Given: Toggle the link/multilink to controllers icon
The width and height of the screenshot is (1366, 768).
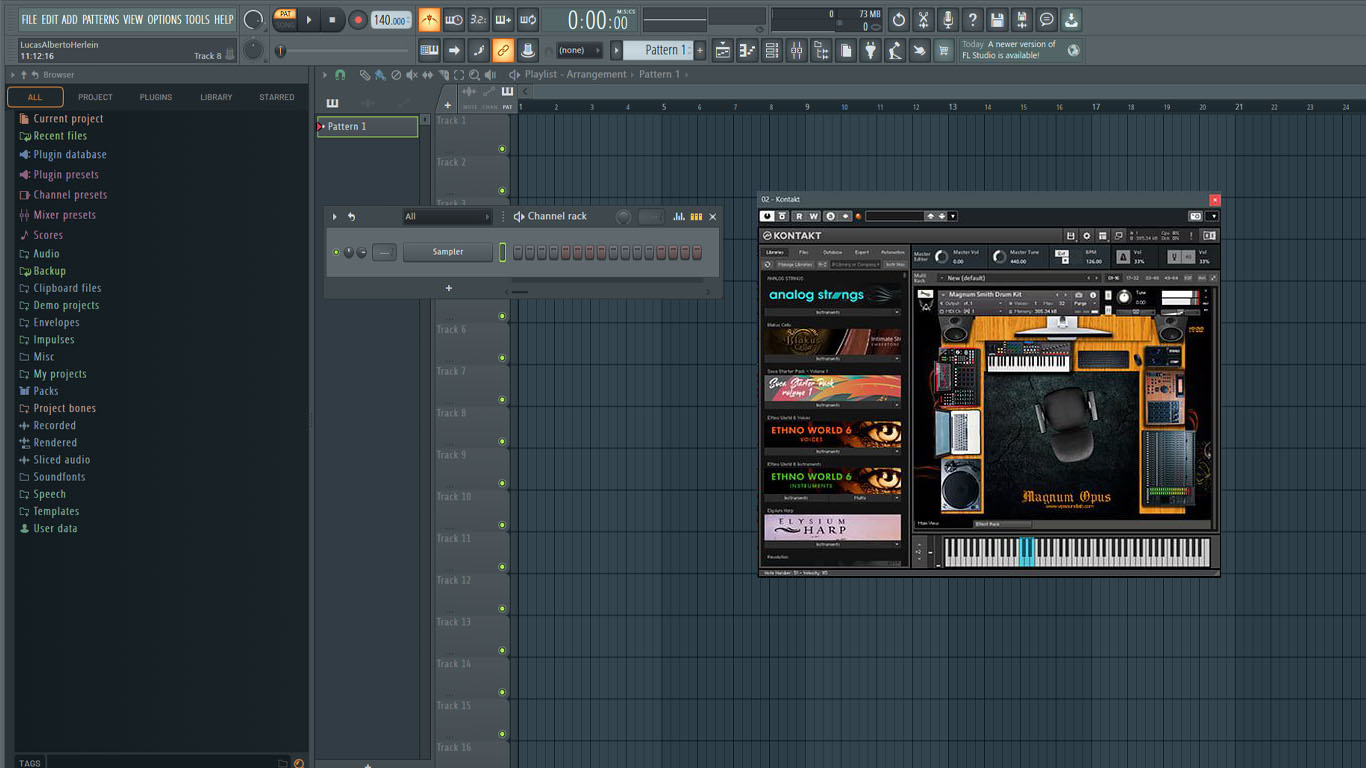Looking at the screenshot, I should 503,50.
